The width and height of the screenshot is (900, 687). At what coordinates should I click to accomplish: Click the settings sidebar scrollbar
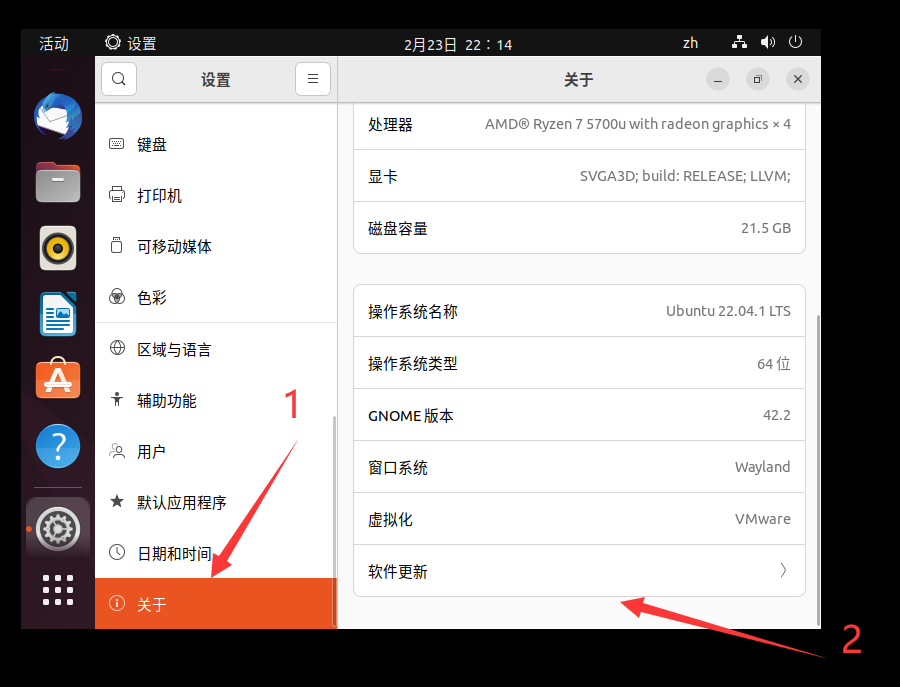tap(334, 521)
